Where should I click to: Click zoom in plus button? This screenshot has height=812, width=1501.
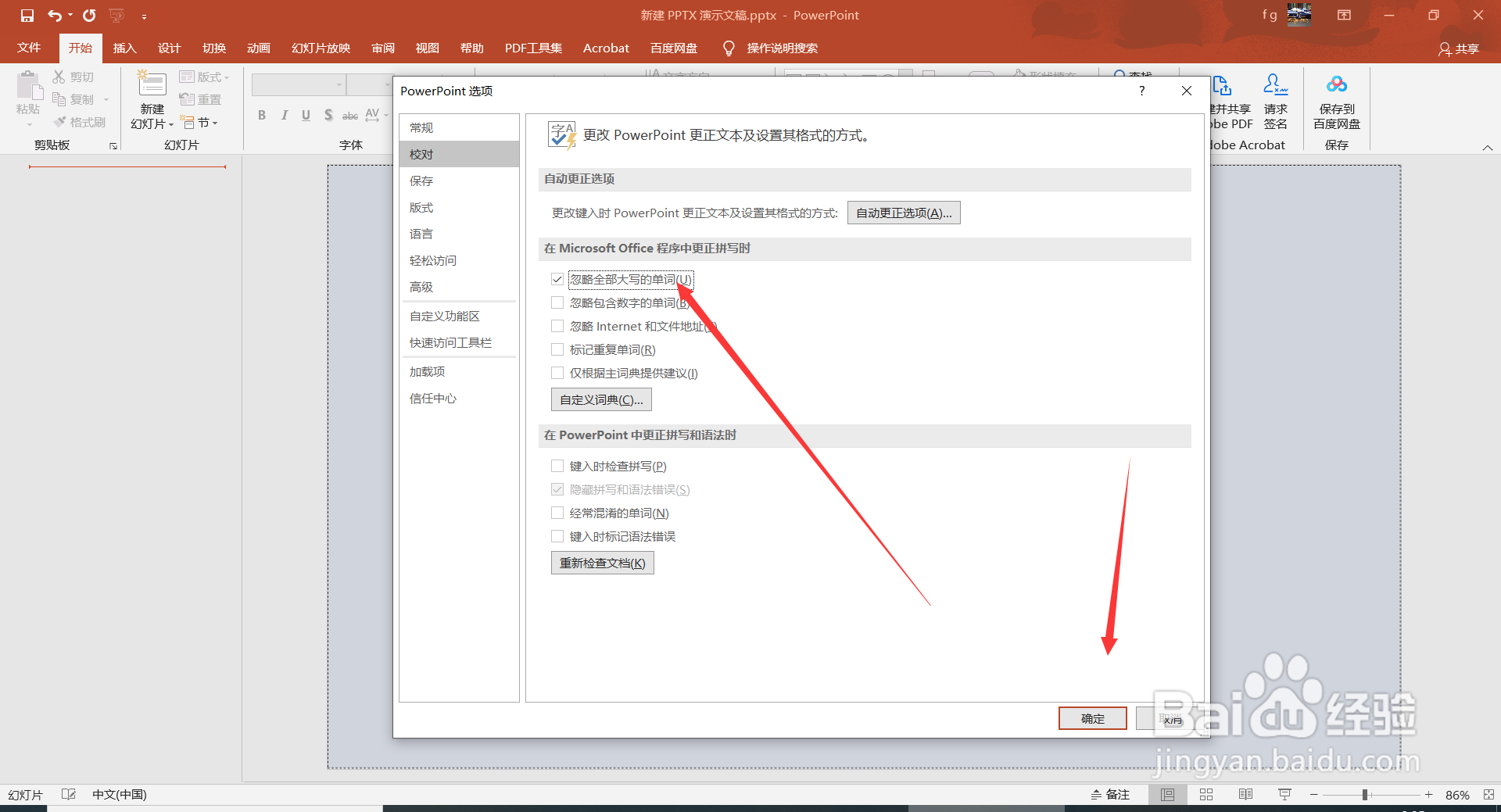click(x=1428, y=794)
